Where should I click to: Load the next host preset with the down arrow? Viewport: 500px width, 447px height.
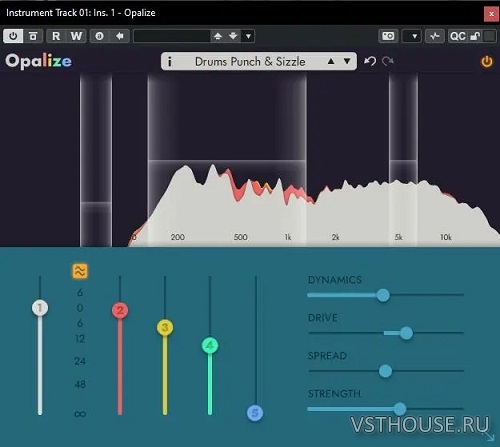(233, 36)
